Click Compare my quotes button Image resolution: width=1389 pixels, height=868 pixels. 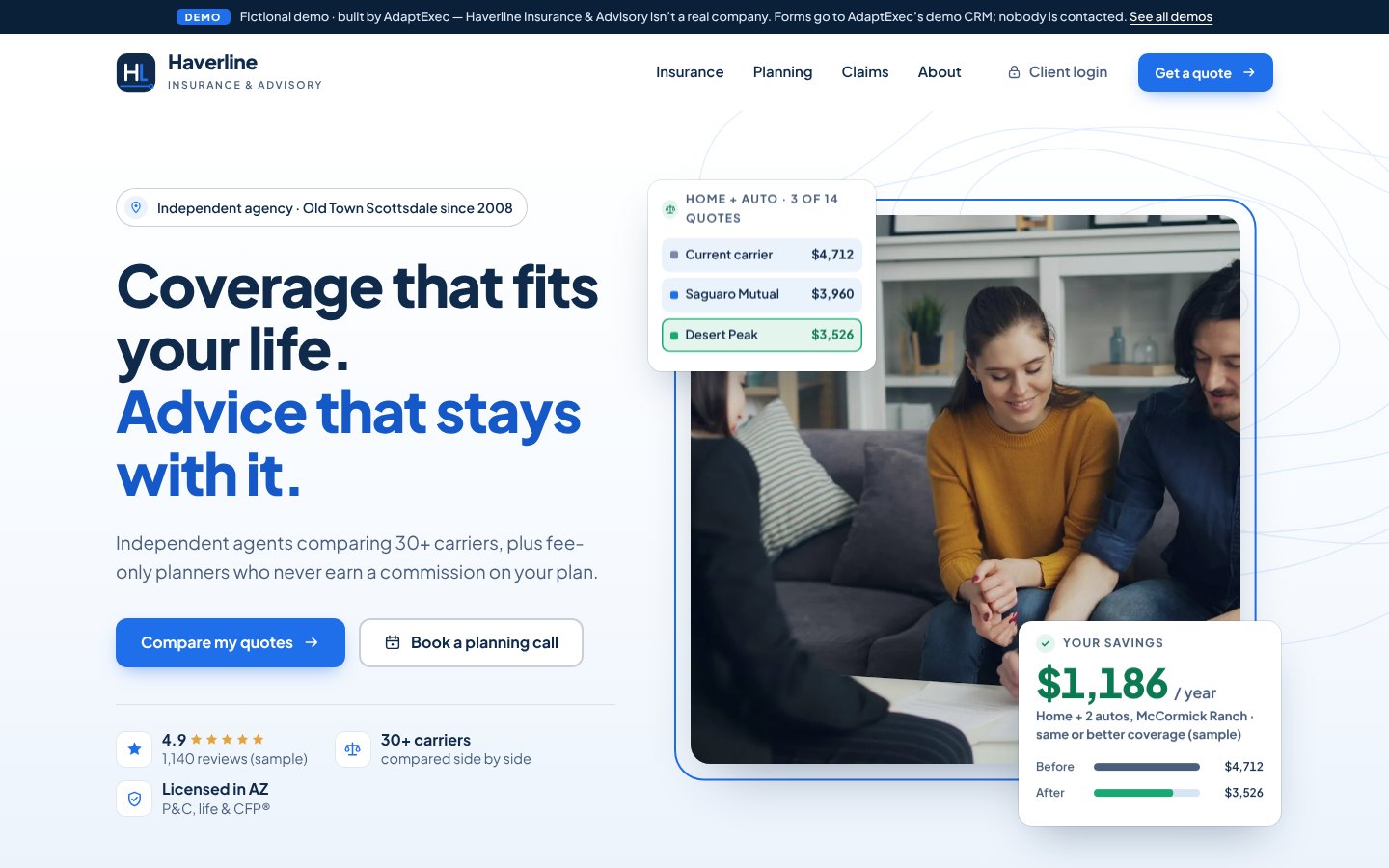click(x=231, y=642)
